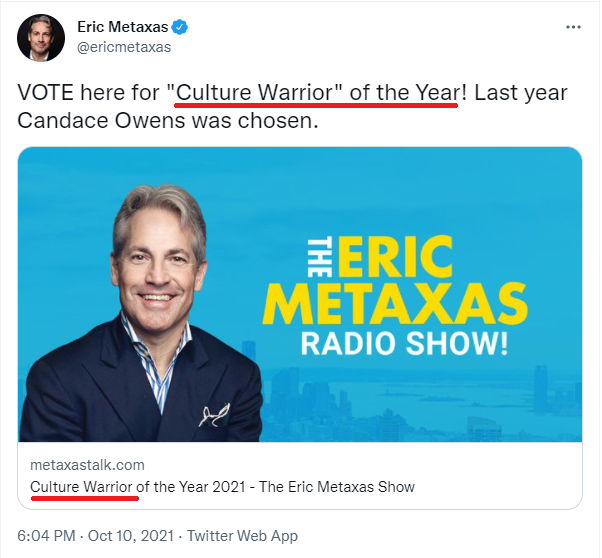
Task: Open the three-dot more options menu
Action: click(573, 27)
